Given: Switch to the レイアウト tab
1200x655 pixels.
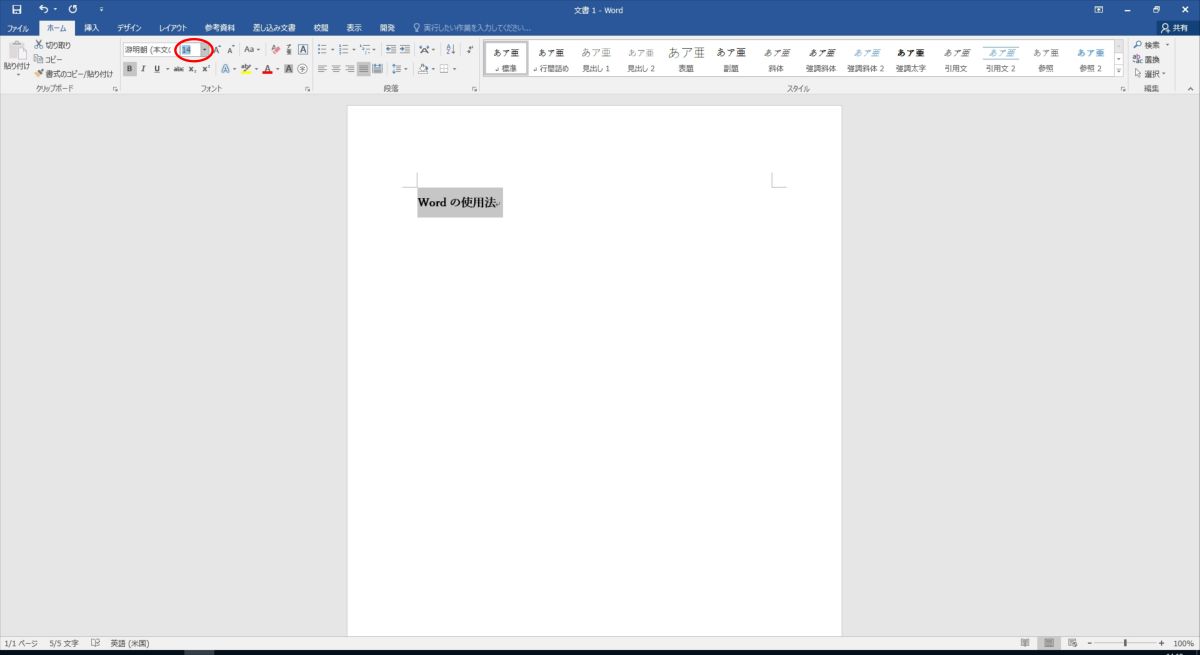Looking at the screenshot, I should tap(173, 28).
